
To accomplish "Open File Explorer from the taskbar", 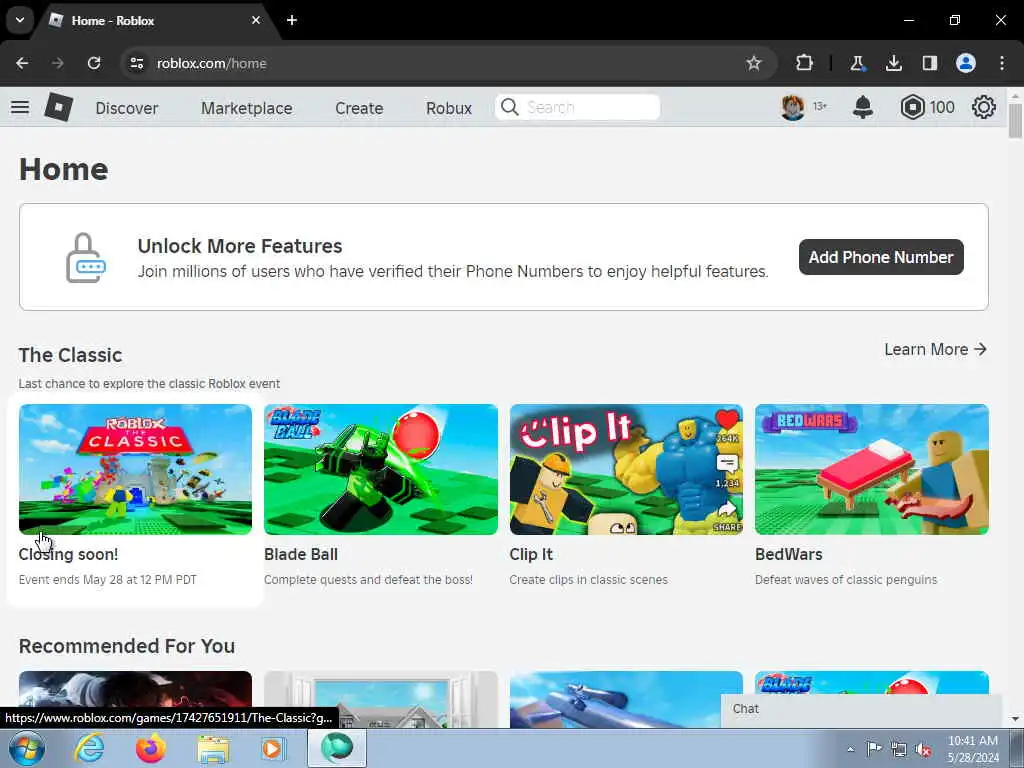I will pyautogui.click(x=213, y=749).
